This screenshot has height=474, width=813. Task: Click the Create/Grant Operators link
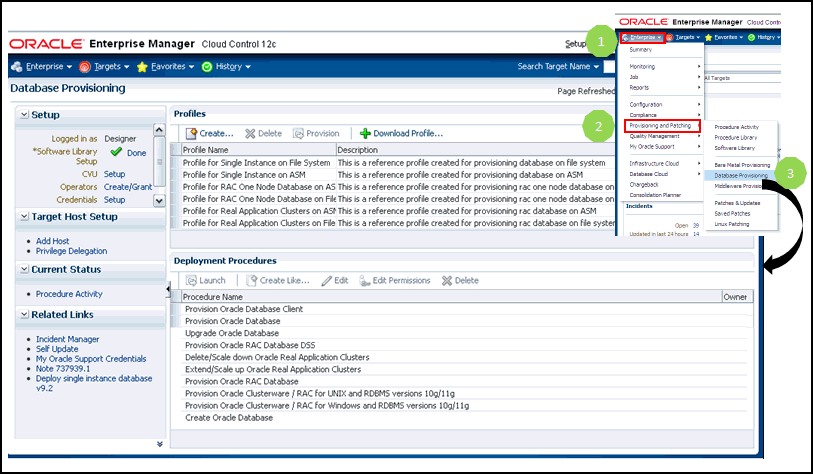128,187
